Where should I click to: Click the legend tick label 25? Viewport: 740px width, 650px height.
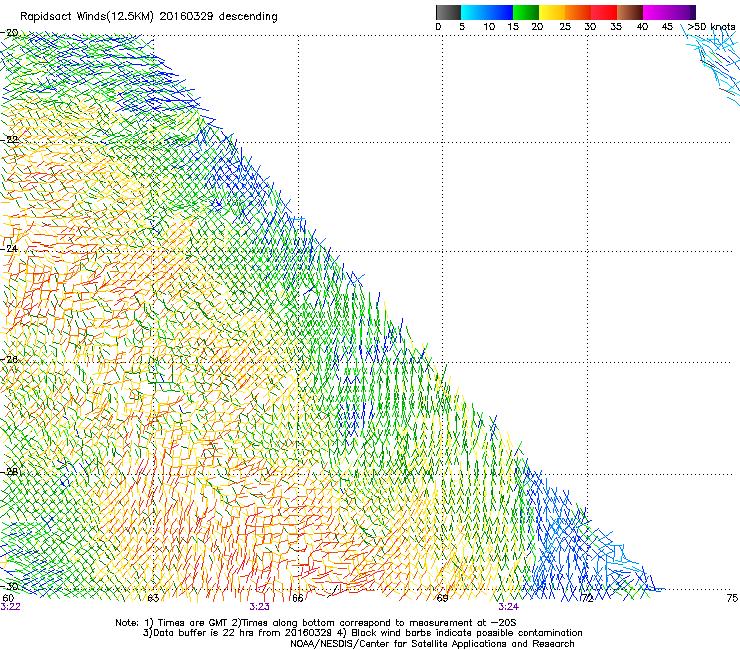click(x=565, y=27)
